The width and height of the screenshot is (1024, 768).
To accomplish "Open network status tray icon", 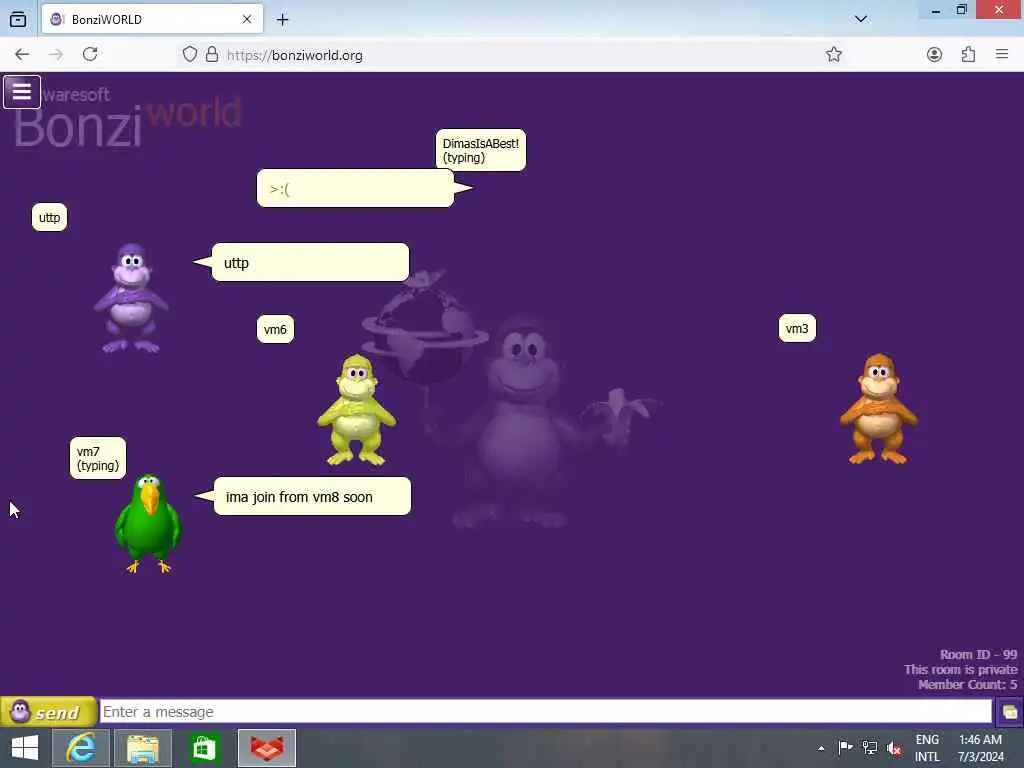I will point(869,748).
